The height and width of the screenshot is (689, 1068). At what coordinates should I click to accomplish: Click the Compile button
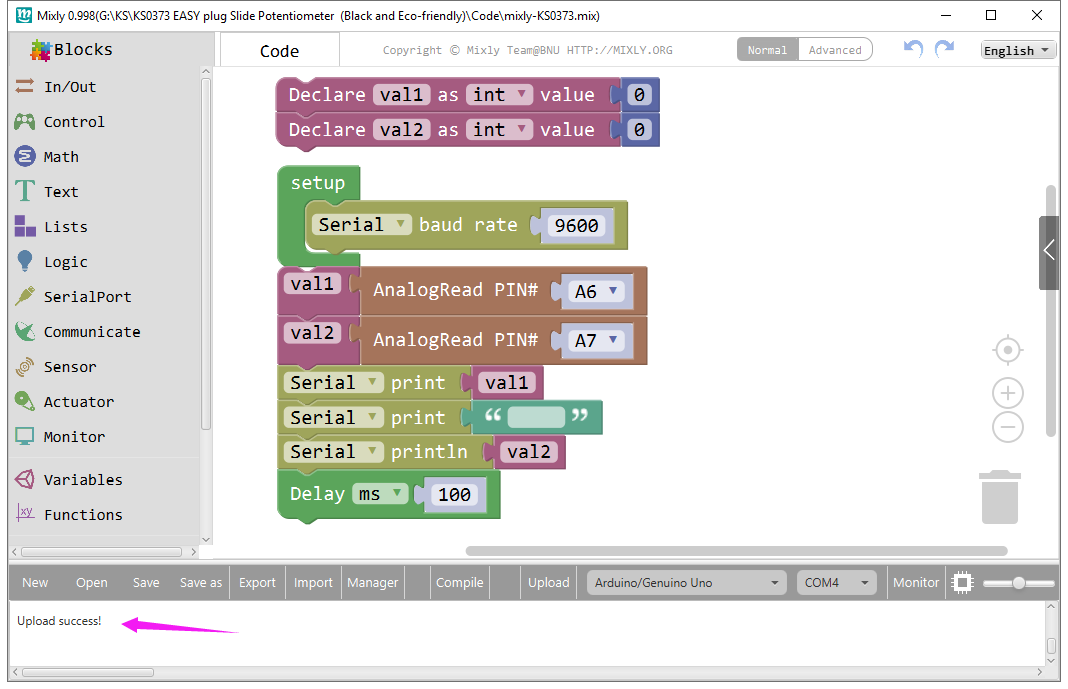click(459, 583)
